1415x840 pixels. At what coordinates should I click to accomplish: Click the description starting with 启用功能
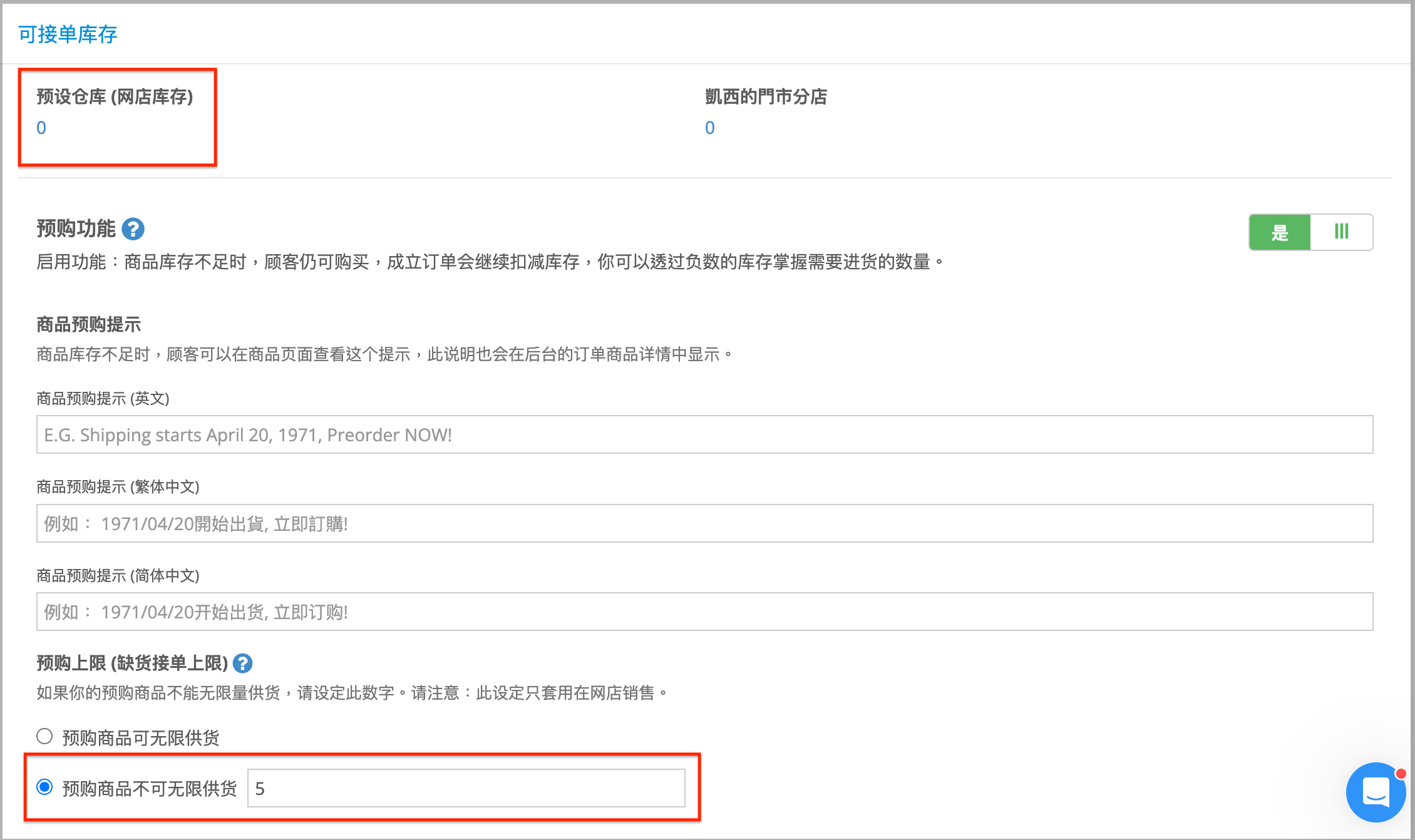[490, 262]
